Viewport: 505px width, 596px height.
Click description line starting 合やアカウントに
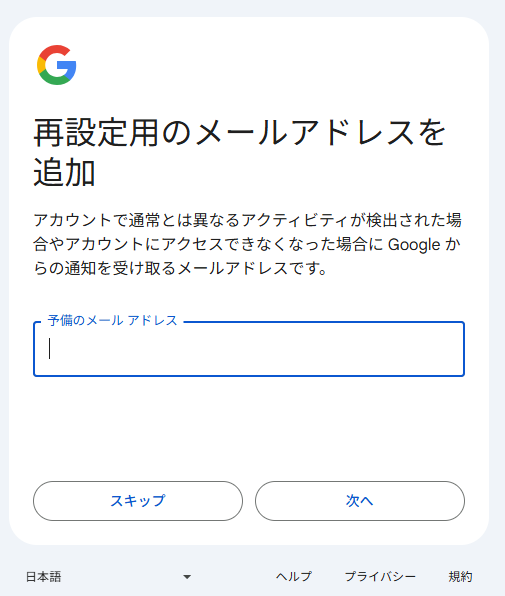click(x=247, y=244)
